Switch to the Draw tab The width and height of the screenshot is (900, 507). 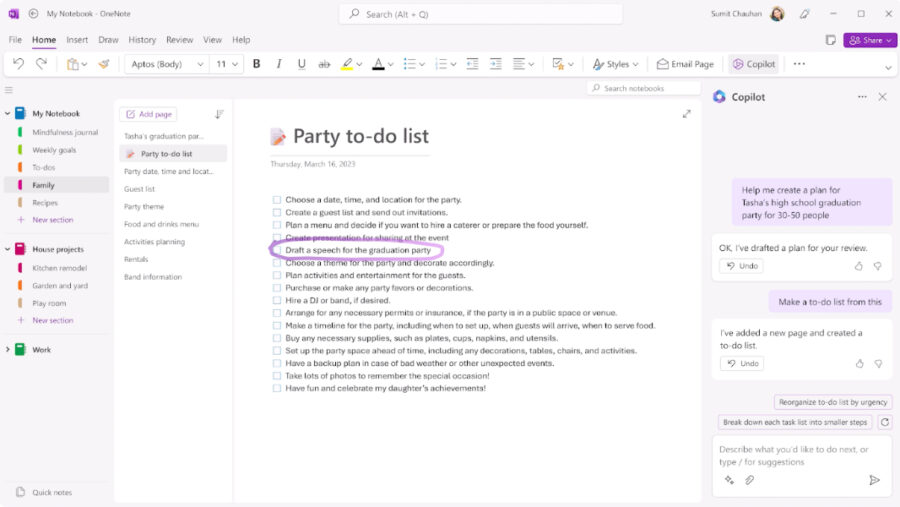[x=108, y=40]
